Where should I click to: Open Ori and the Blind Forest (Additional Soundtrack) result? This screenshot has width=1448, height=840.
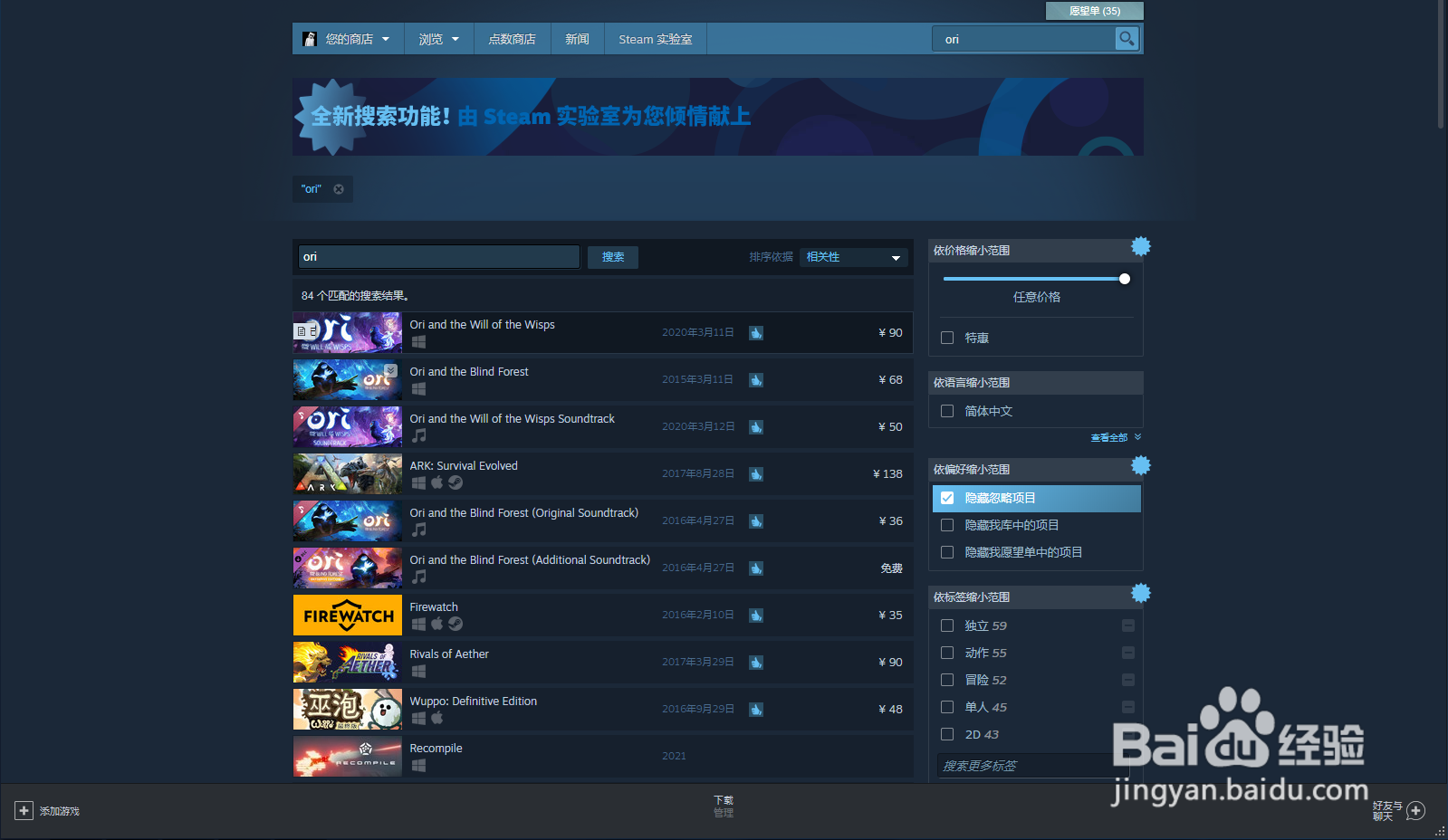[603, 568]
